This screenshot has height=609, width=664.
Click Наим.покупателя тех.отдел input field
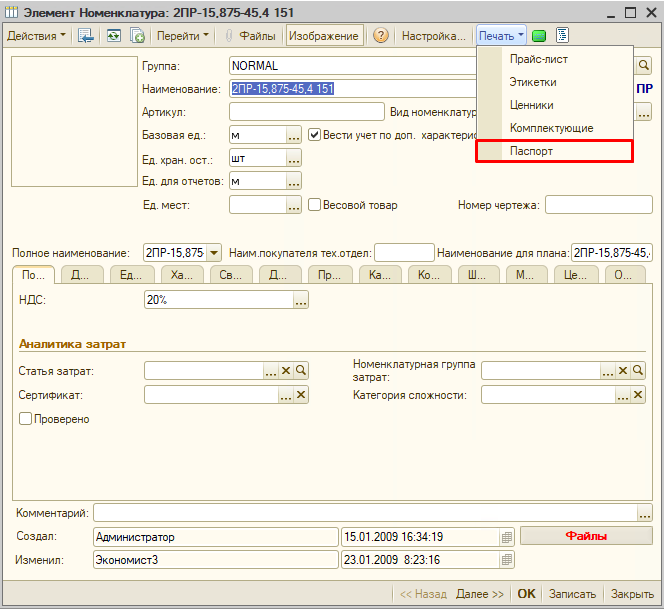404,253
